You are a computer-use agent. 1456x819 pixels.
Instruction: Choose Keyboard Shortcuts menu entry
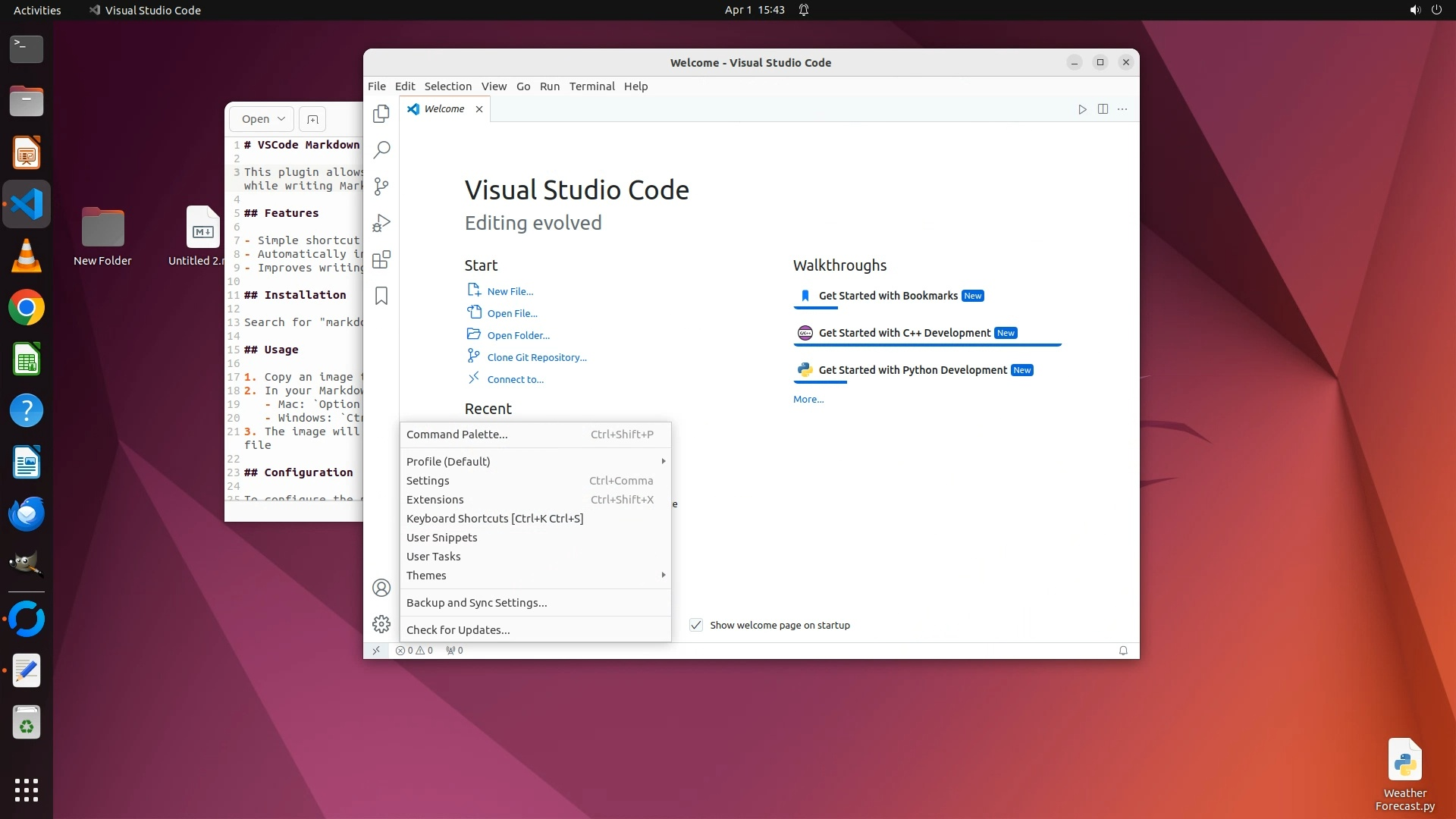494,518
